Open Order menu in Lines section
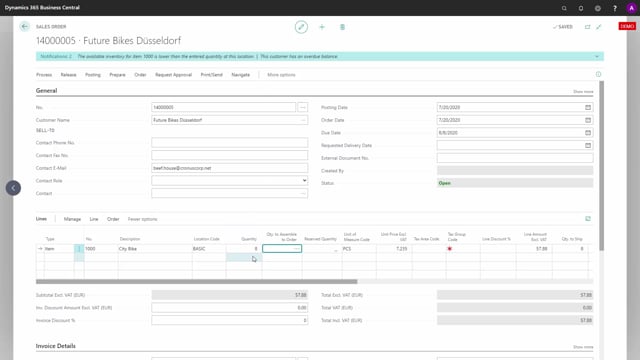Image resolution: width=640 pixels, height=360 pixels. tap(113, 219)
